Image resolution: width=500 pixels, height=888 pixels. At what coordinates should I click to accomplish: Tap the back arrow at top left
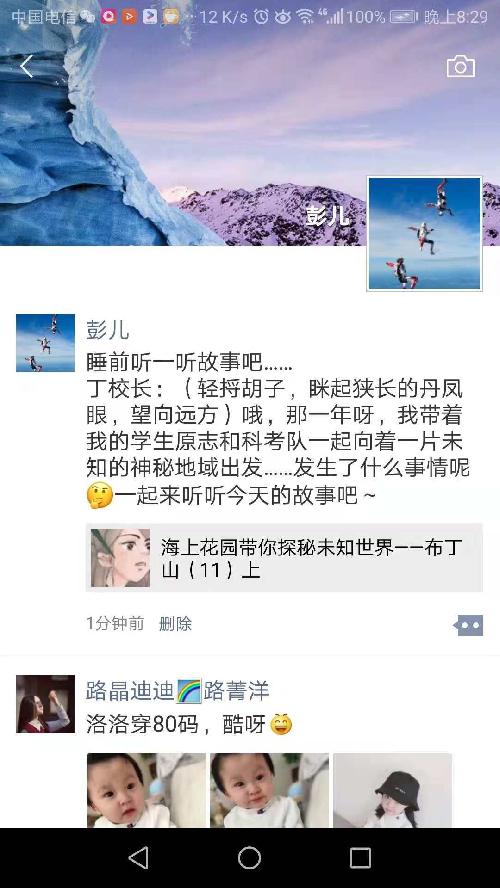pyautogui.click(x=27, y=67)
